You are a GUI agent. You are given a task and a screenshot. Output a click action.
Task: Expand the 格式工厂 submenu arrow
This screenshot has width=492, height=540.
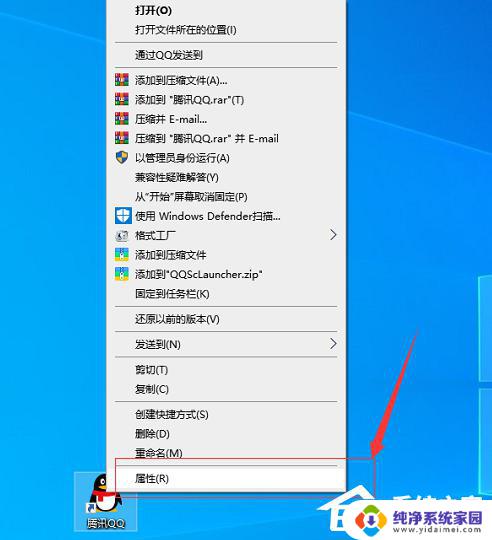[333, 235]
